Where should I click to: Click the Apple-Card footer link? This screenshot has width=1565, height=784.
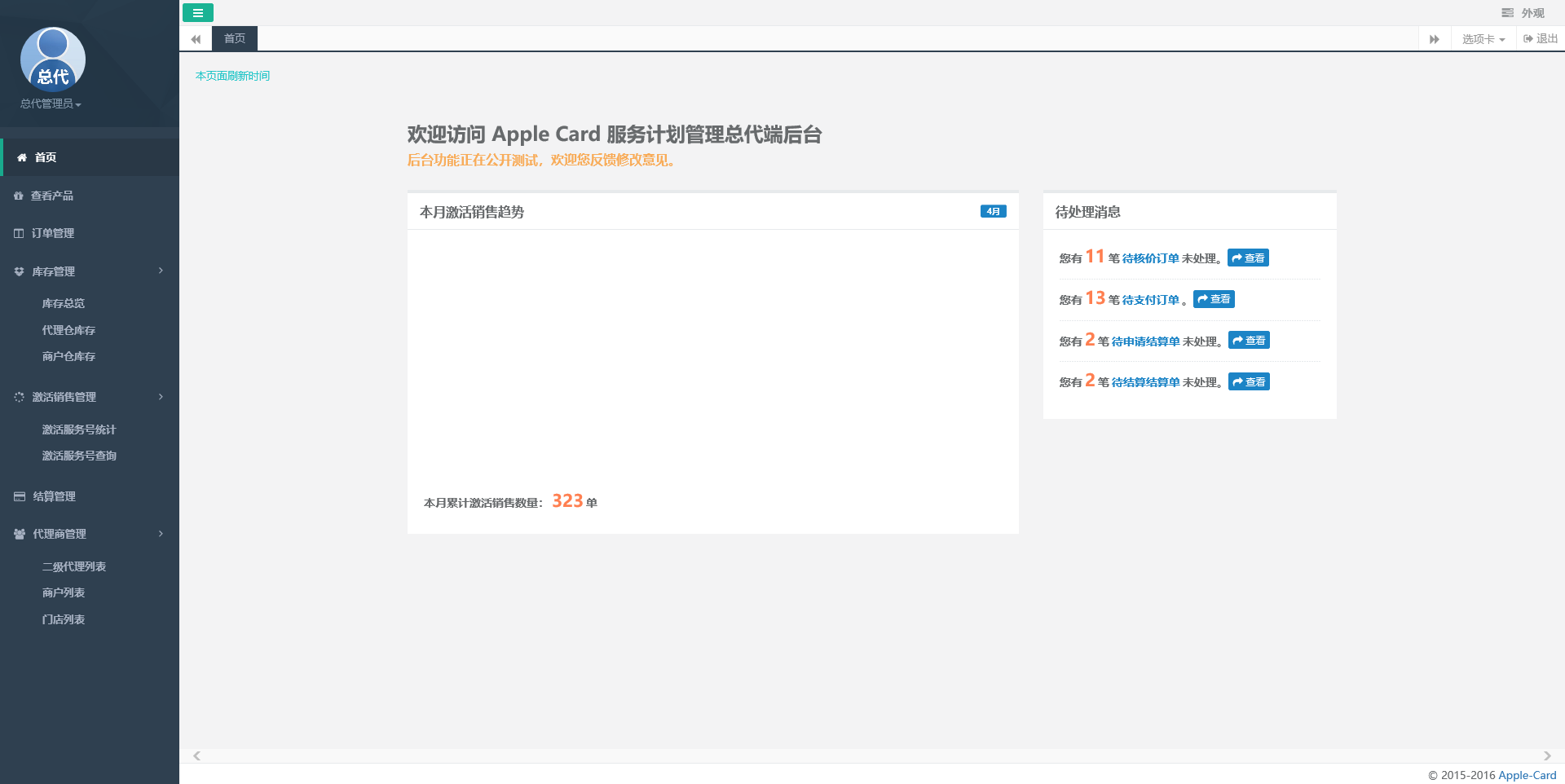tap(1527, 775)
